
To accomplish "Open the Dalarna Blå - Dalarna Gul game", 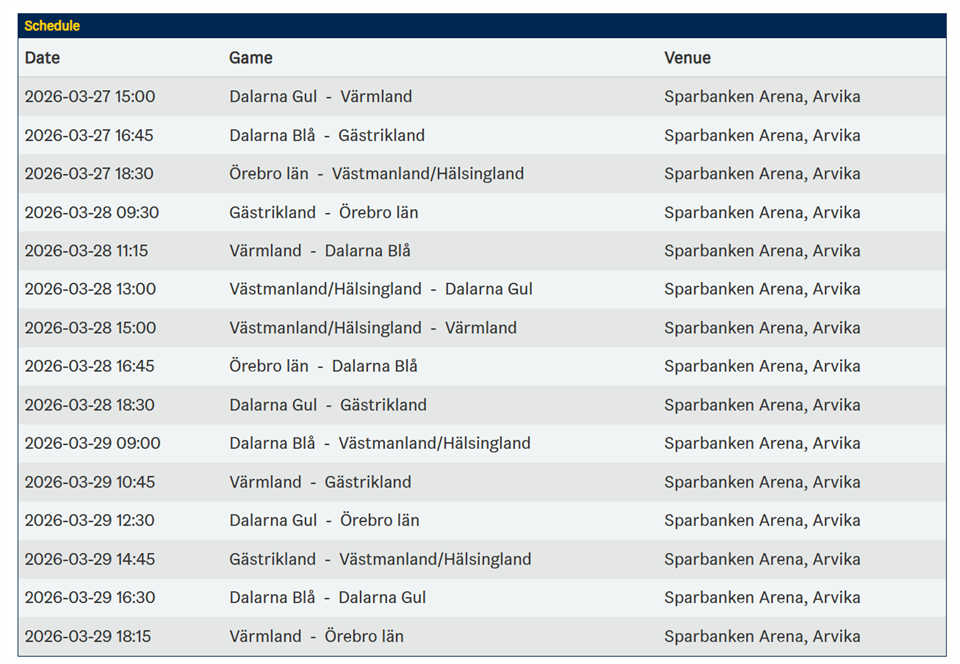I will [x=327, y=597].
